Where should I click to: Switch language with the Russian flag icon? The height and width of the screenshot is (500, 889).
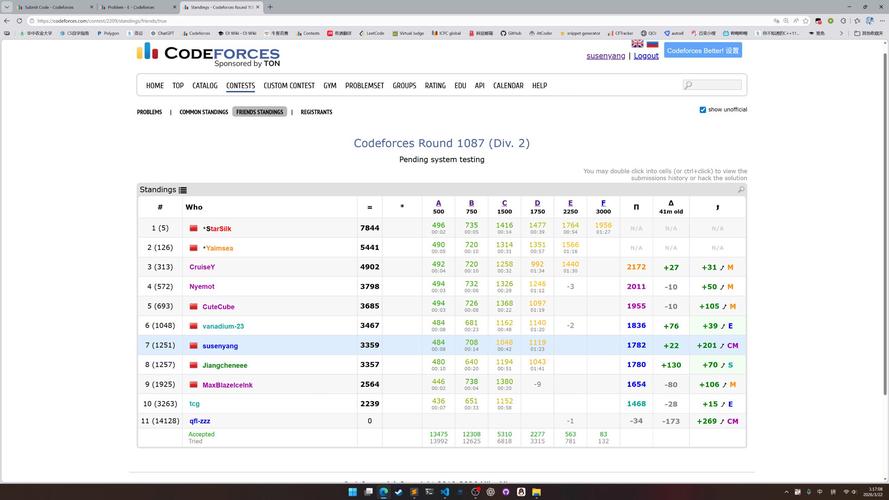[652, 44]
